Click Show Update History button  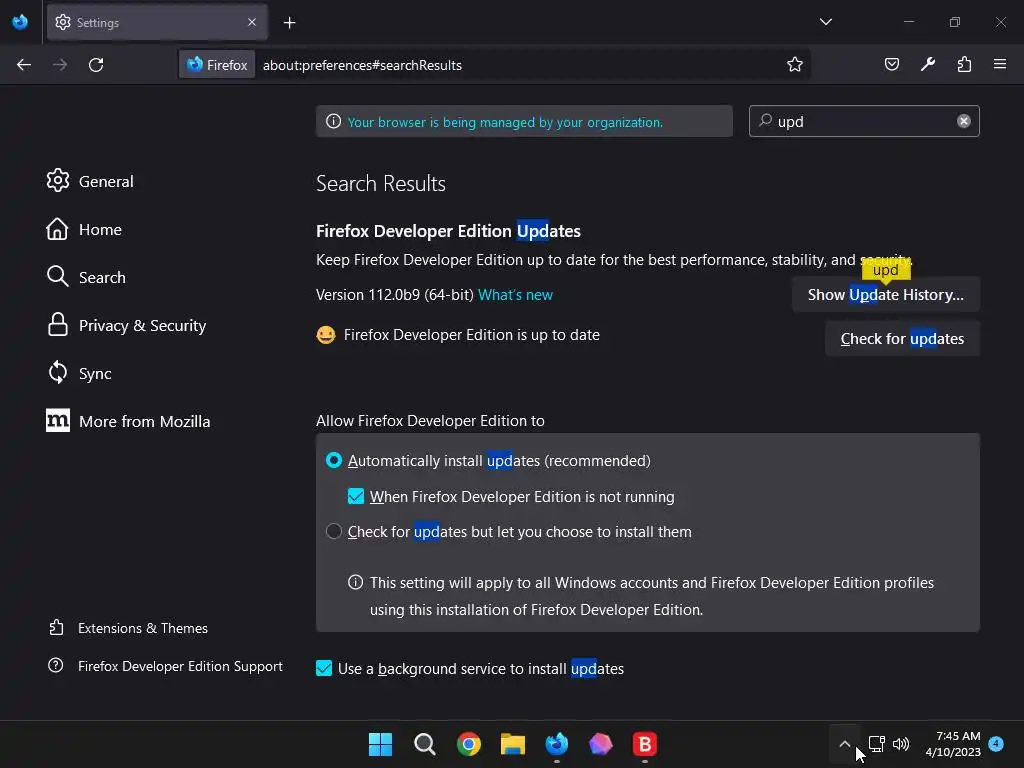[886, 295]
